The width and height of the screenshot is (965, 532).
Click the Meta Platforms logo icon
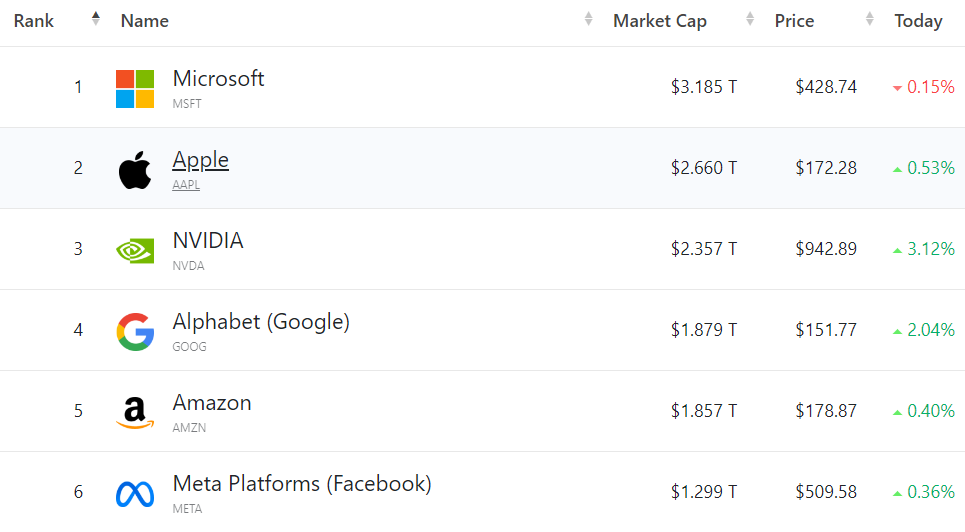[x=135, y=493]
